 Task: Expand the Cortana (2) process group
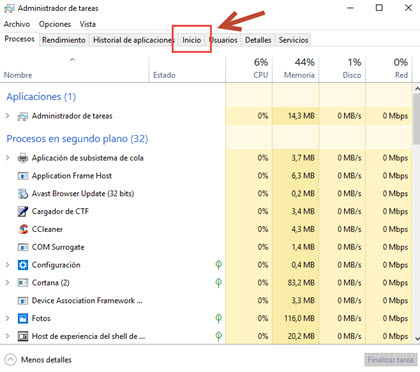(8, 283)
